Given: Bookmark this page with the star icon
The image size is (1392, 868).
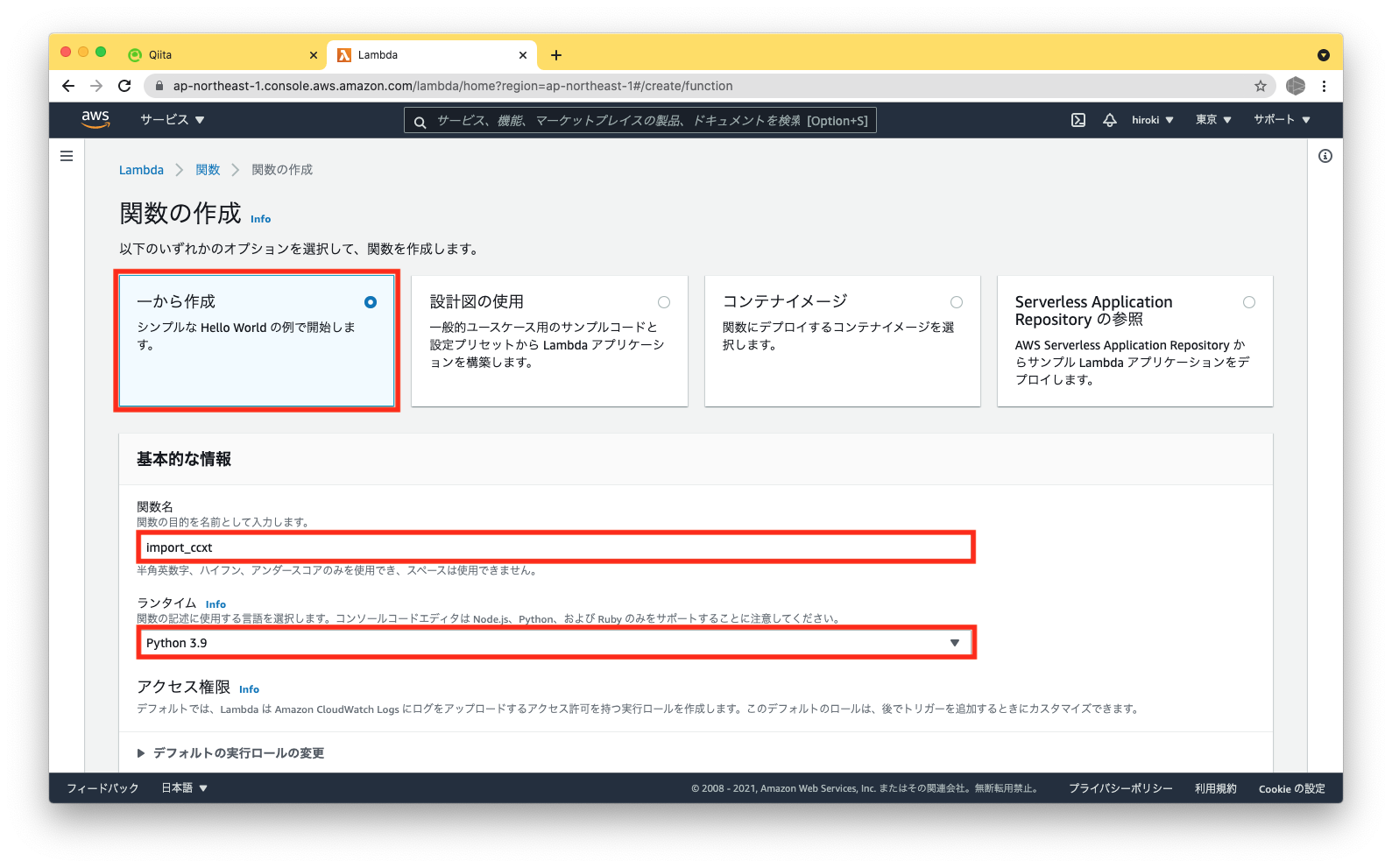Looking at the screenshot, I should pyautogui.click(x=1261, y=86).
